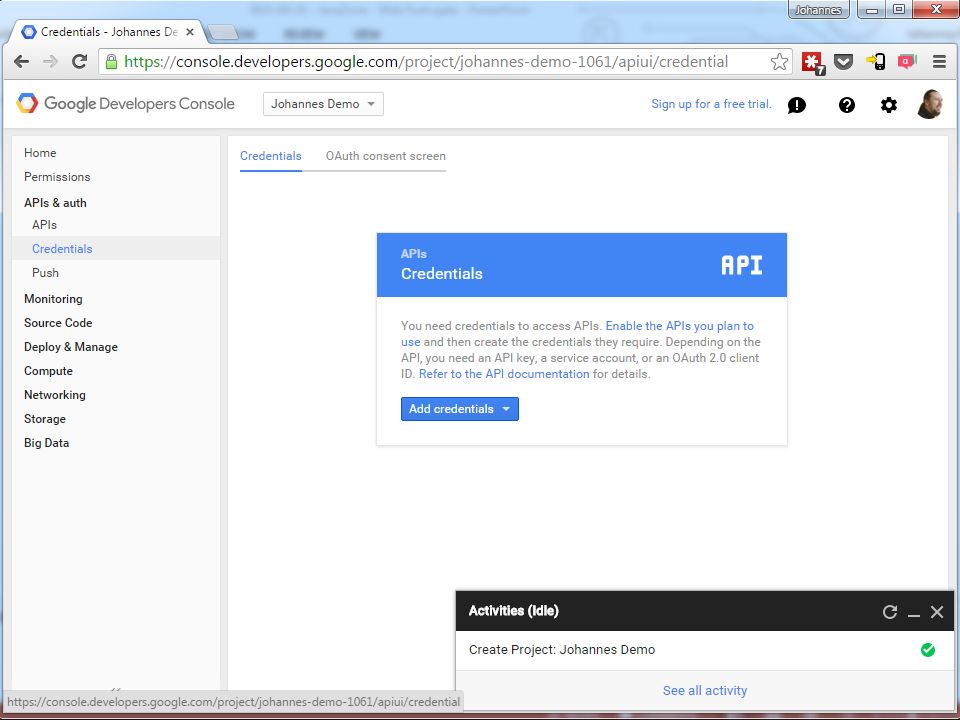Click the user profile avatar
The image size is (960, 720).
click(929, 104)
